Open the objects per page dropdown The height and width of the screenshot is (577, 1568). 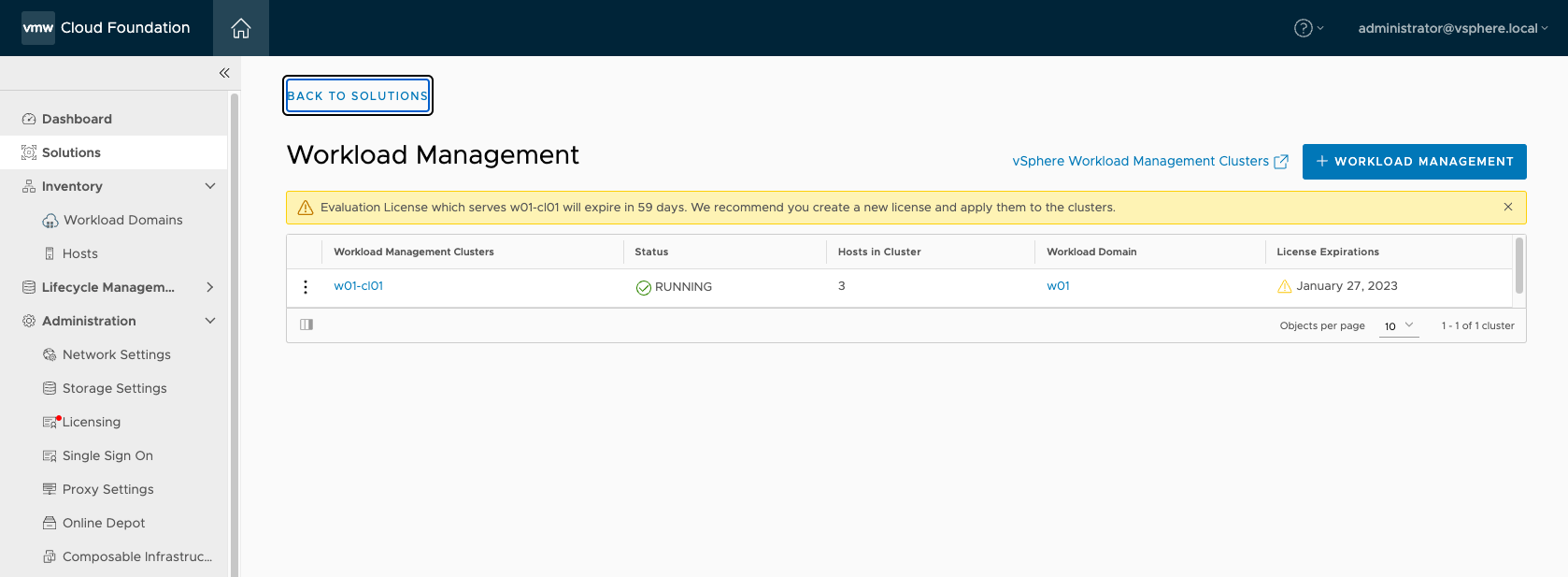point(1399,325)
